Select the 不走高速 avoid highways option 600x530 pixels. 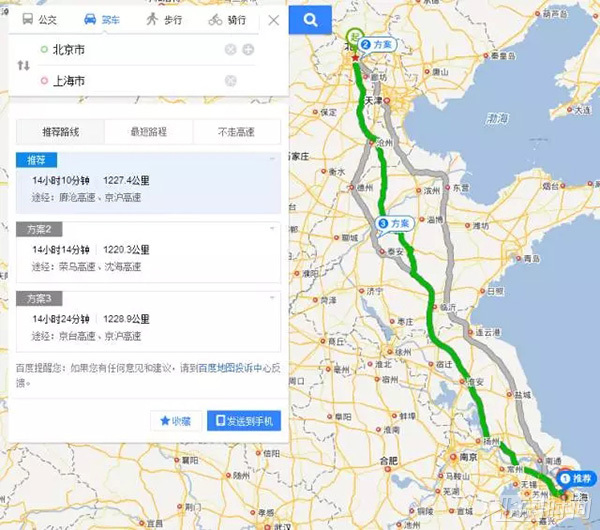point(236,132)
